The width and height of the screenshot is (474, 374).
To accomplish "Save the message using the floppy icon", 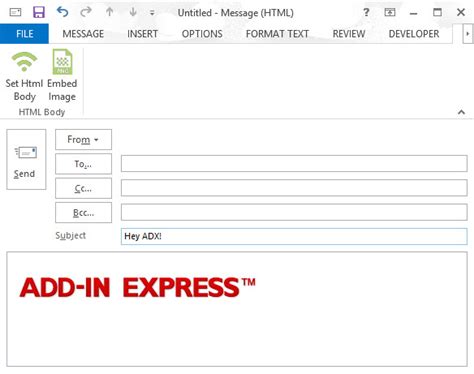I will 39,12.
